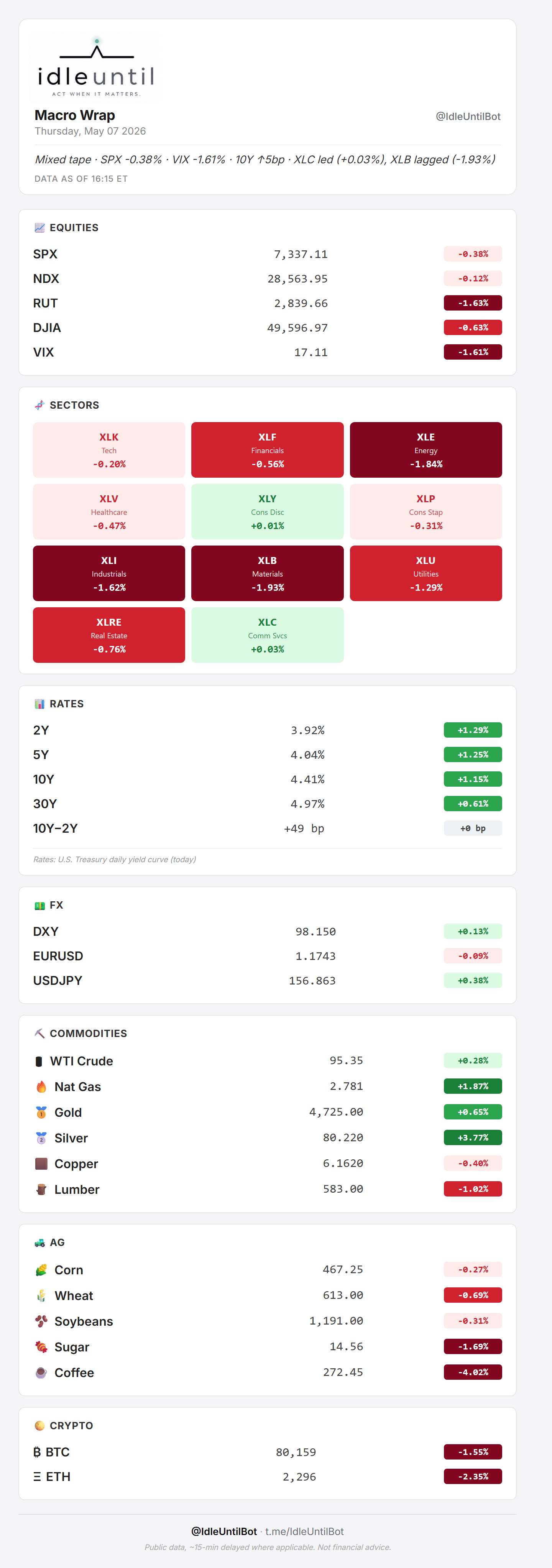
Task: Click the Nat Gas flame icon
Action: coord(41,1086)
